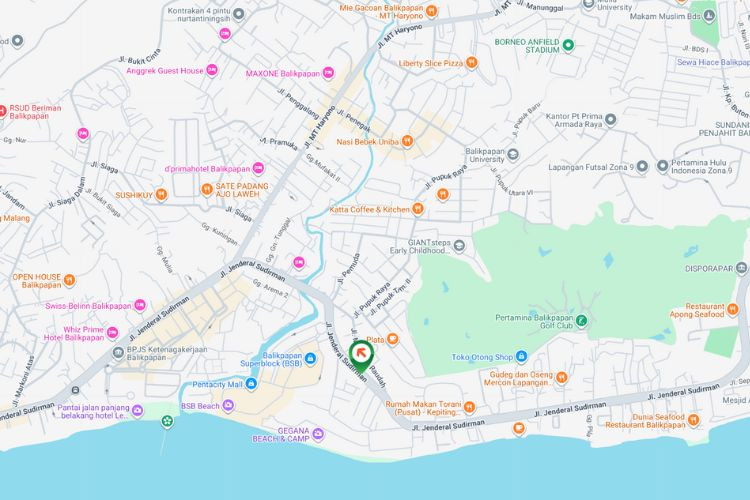Image resolution: width=750 pixels, height=500 pixels.
Task: Click the Balikpapan University school icon
Action: 513,154
